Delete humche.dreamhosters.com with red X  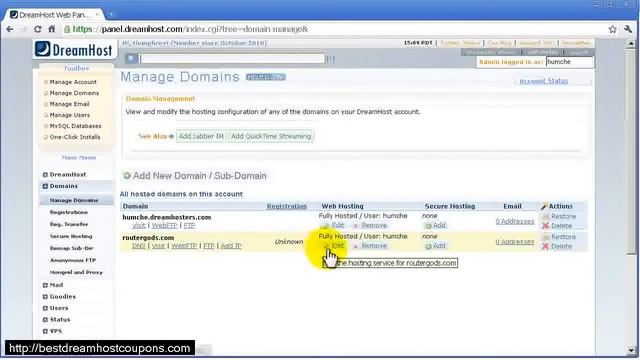click(x=545, y=226)
